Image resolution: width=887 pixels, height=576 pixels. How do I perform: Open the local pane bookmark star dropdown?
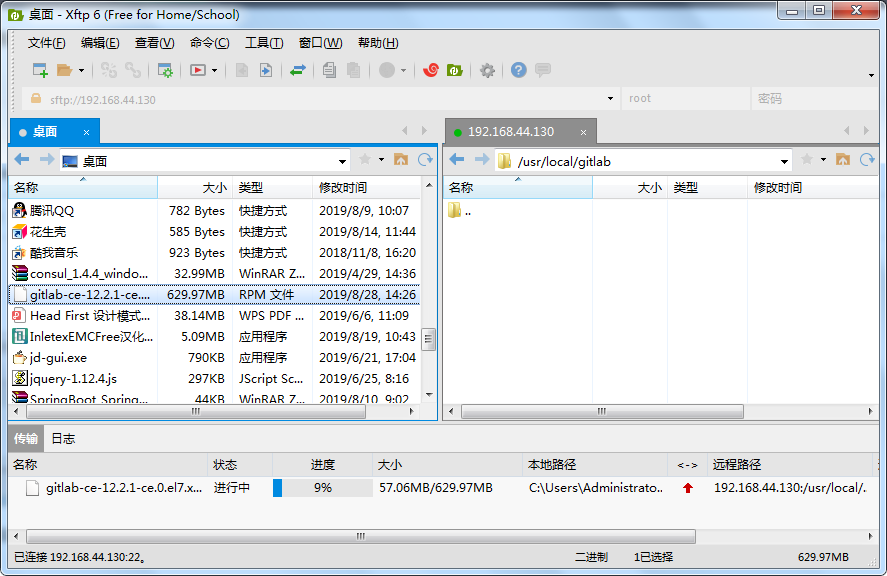point(381,160)
